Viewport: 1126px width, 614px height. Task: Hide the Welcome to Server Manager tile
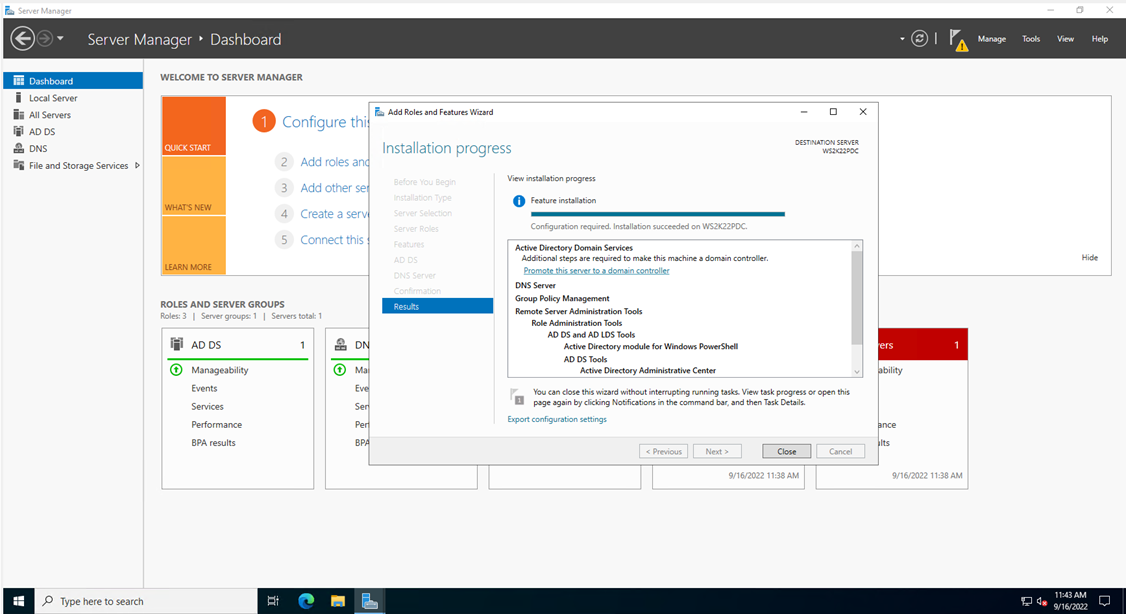click(1089, 257)
